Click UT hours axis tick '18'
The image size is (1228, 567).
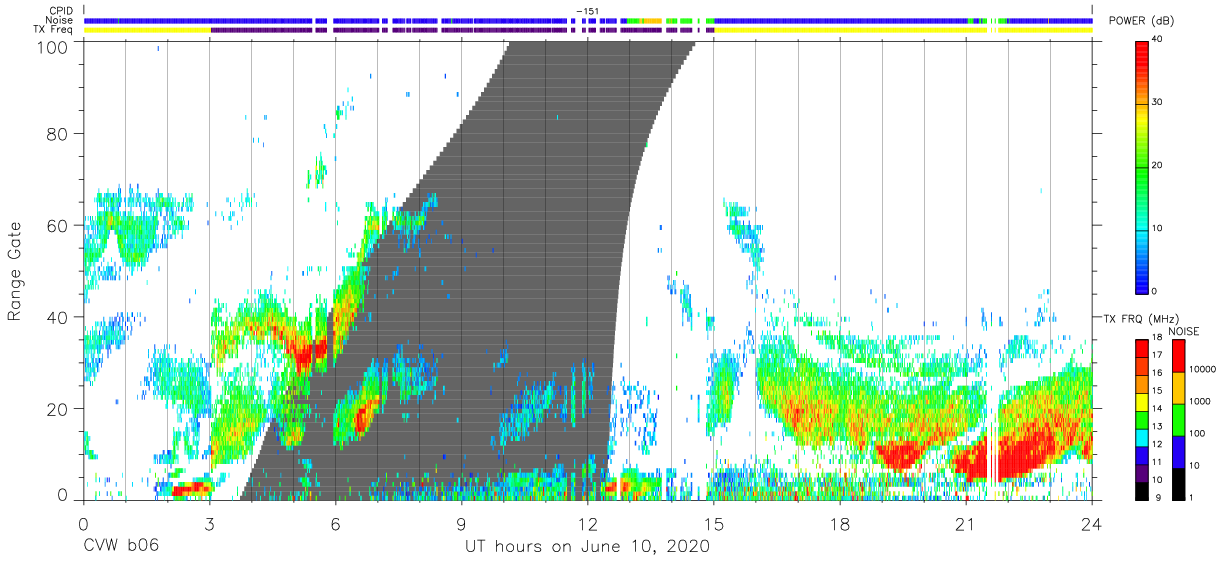tap(840, 523)
